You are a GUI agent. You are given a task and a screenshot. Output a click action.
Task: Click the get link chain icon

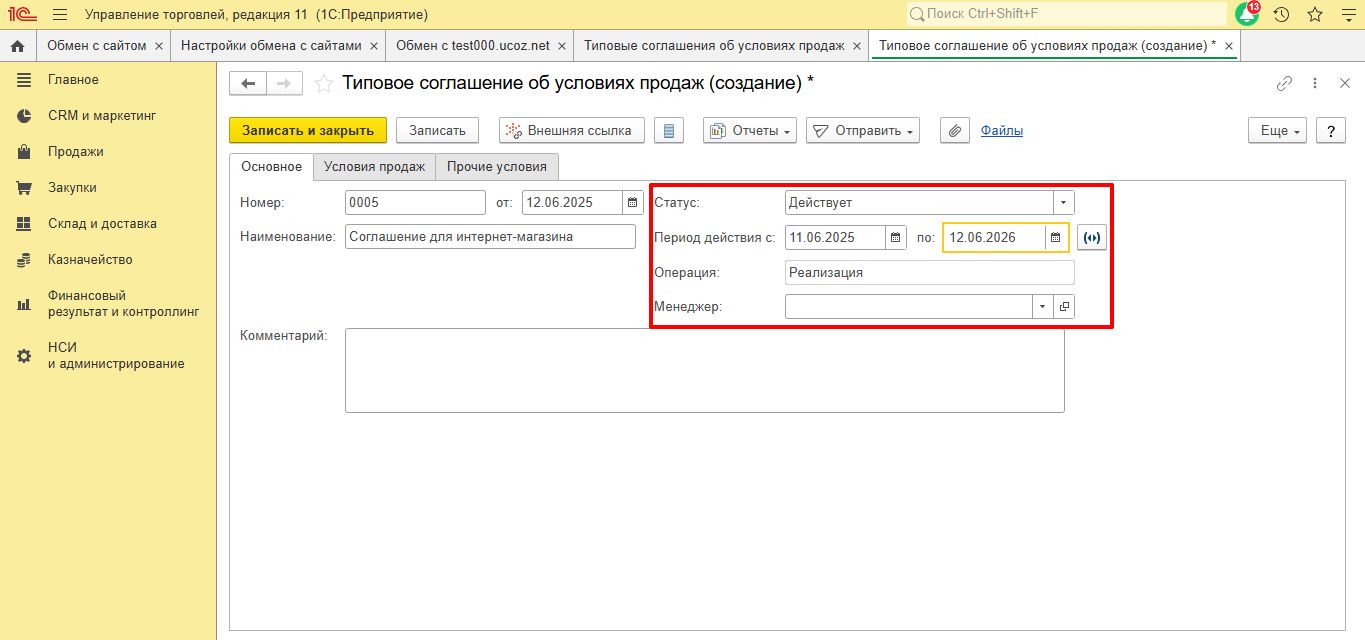coord(1284,84)
